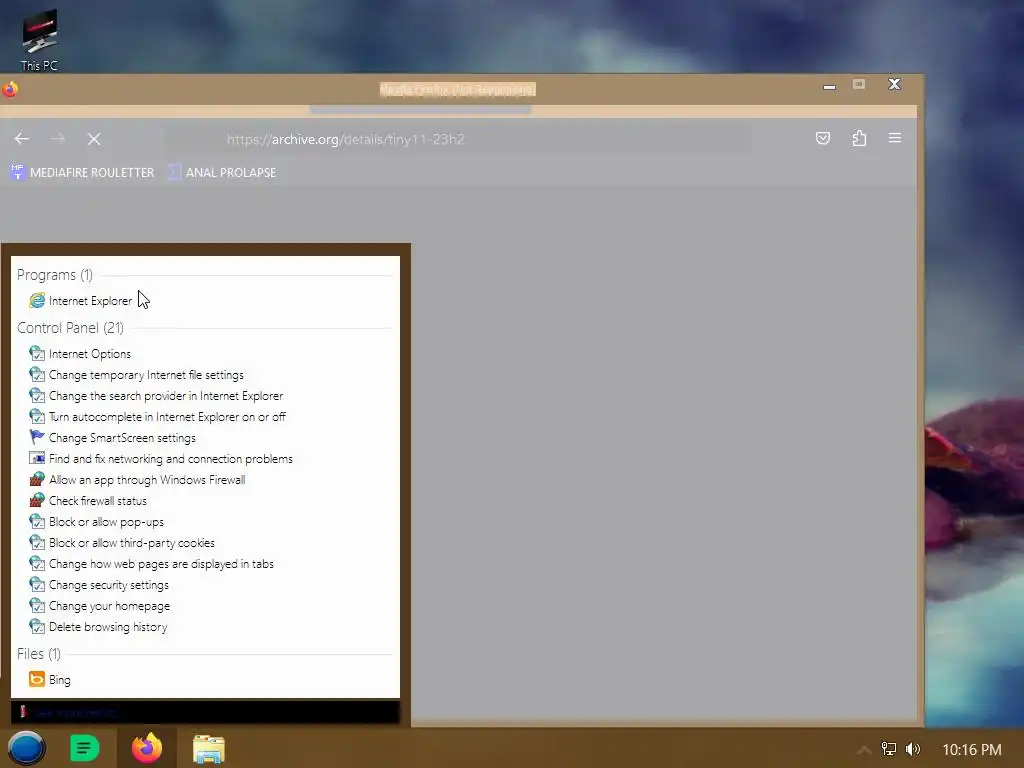Open This PC desktop icon

(x=39, y=39)
